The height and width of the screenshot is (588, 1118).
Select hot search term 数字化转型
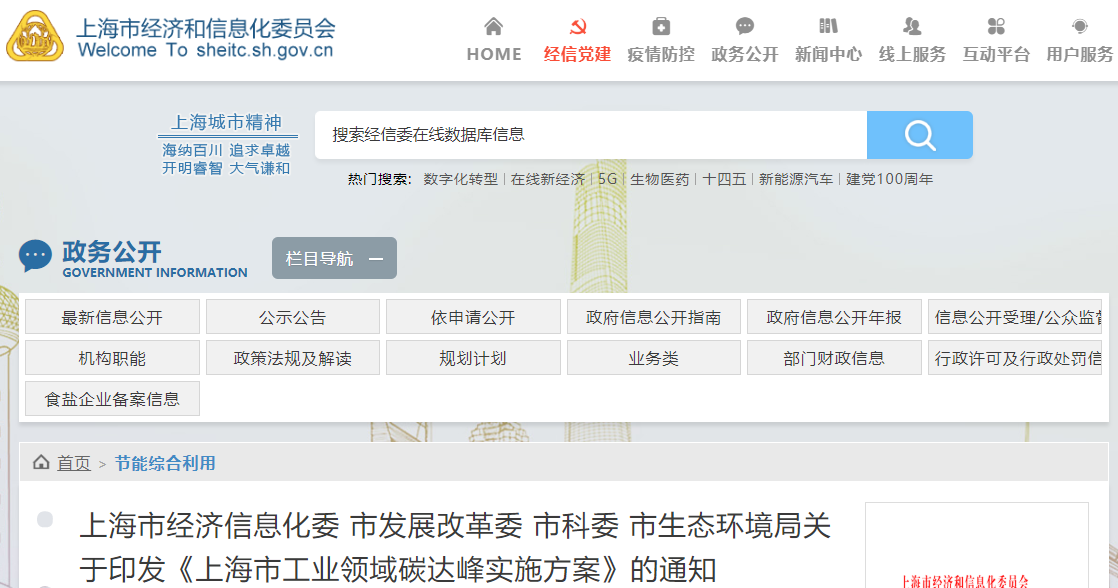(x=460, y=179)
